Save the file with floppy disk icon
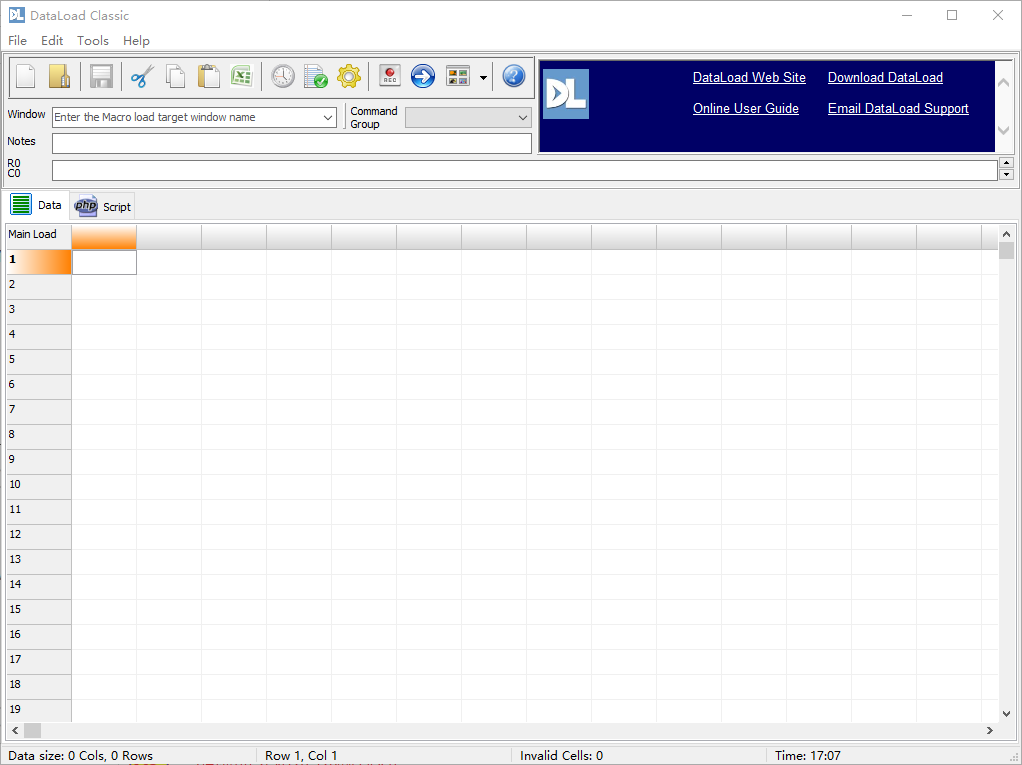 [101, 76]
